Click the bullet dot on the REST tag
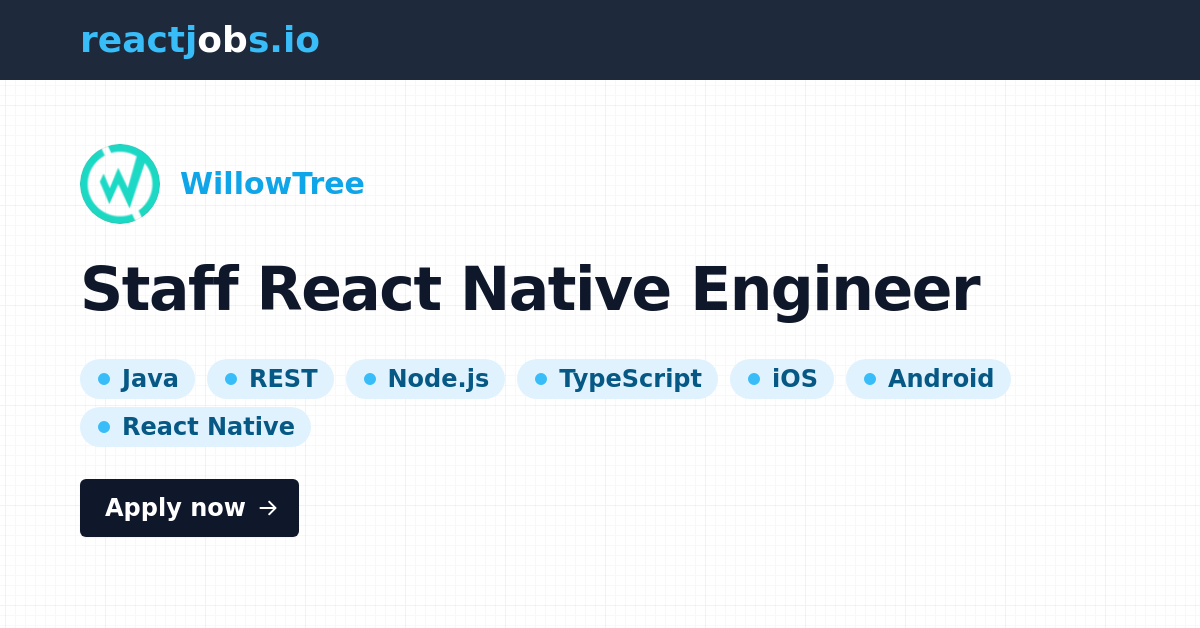1200x628 pixels. pyautogui.click(x=232, y=379)
